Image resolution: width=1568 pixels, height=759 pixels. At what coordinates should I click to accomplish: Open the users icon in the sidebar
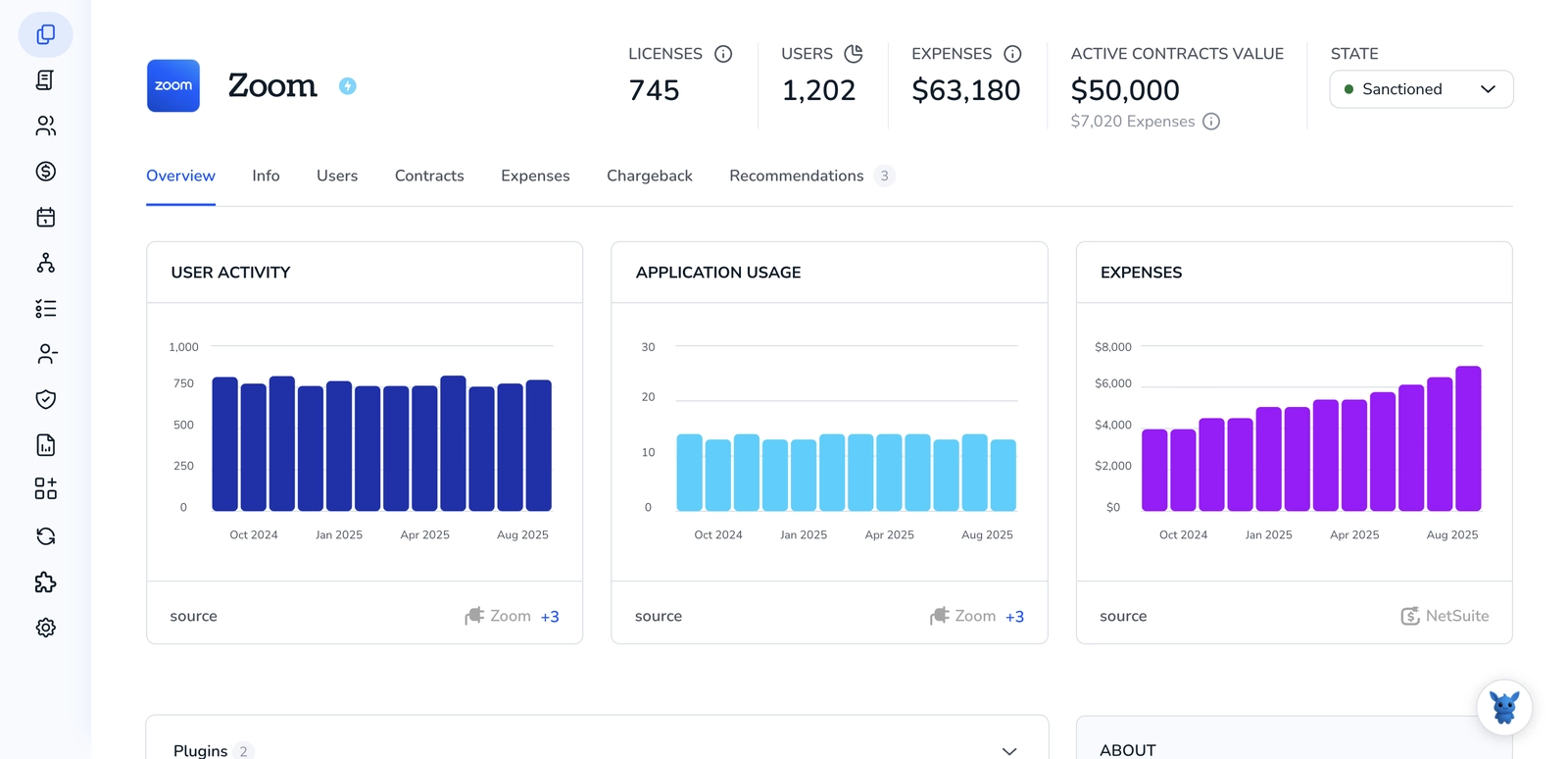click(45, 126)
